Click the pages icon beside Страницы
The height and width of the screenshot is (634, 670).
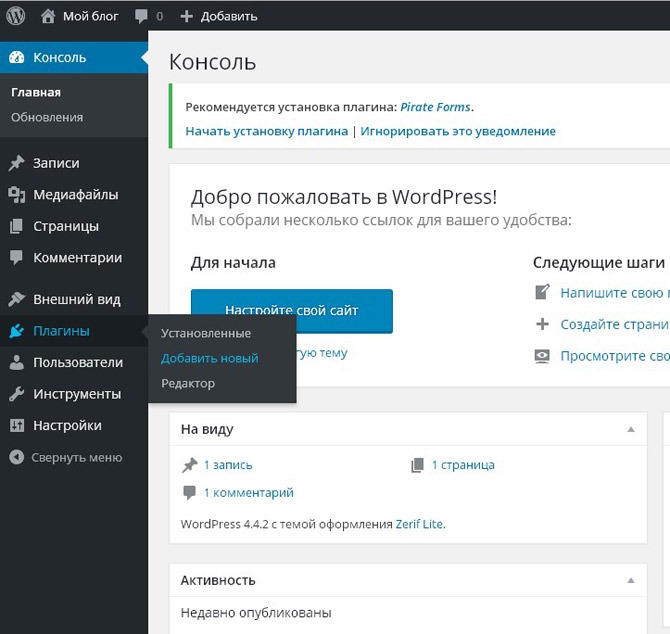click(x=16, y=226)
